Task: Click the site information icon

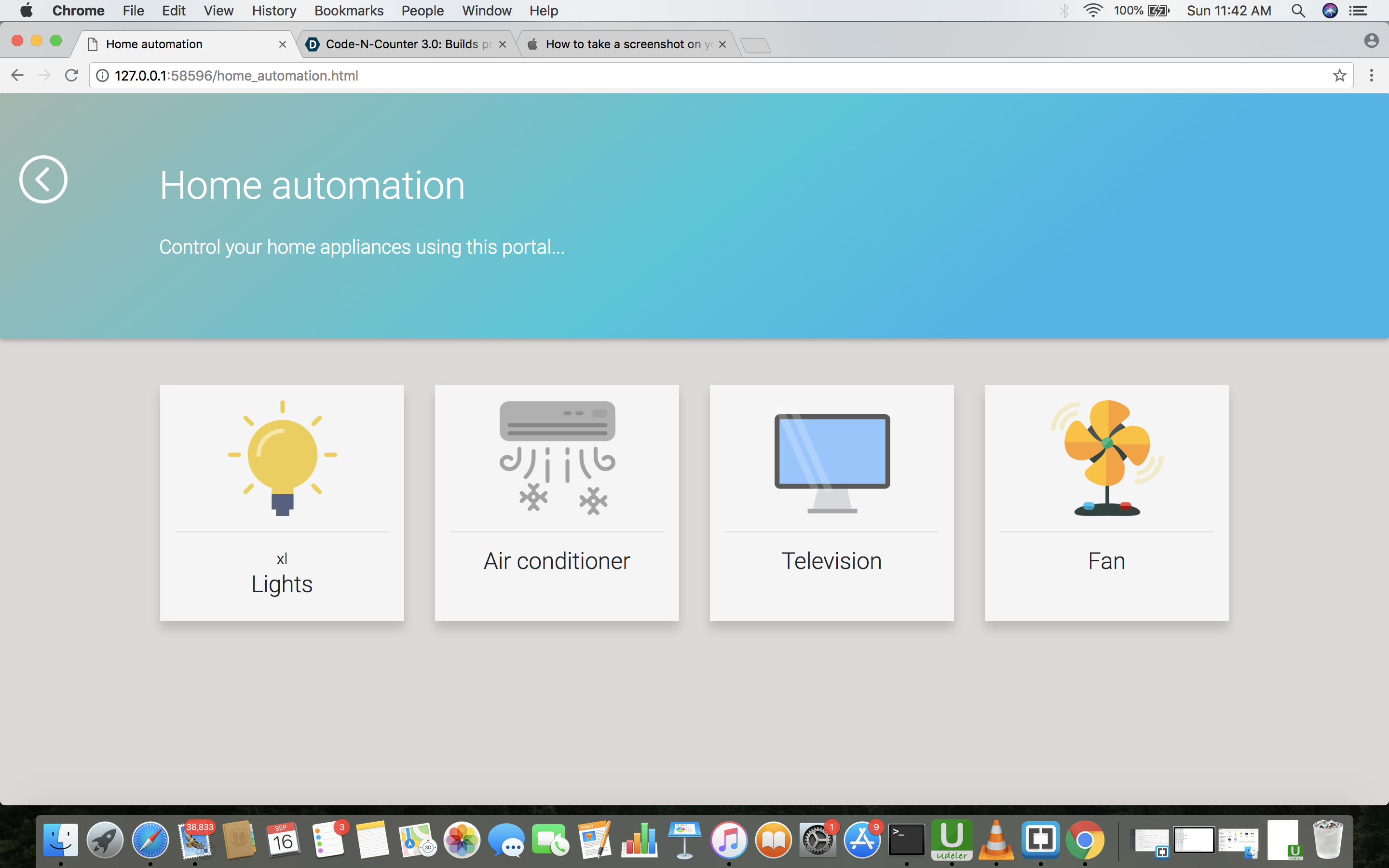Action: click(102, 75)
